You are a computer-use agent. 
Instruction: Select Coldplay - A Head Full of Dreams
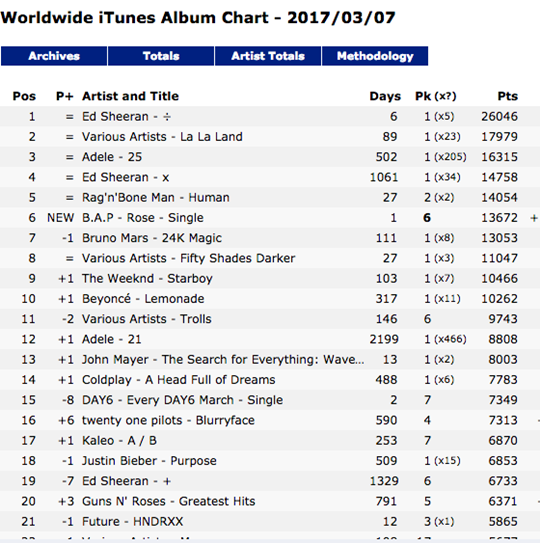coord(178,380)
